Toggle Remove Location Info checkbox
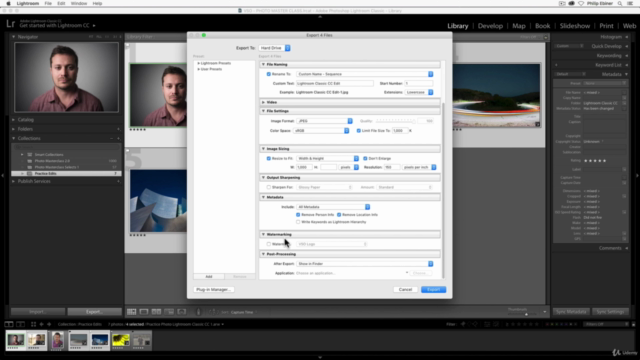 [339, 215]
